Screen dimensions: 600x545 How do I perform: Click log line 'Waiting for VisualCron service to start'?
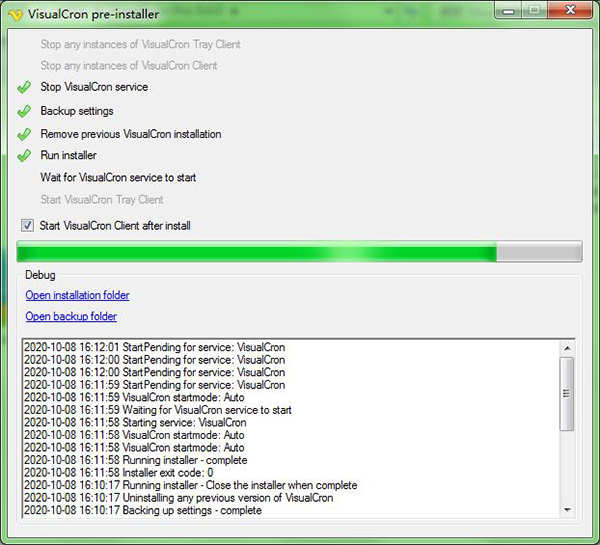click(158, 410)
